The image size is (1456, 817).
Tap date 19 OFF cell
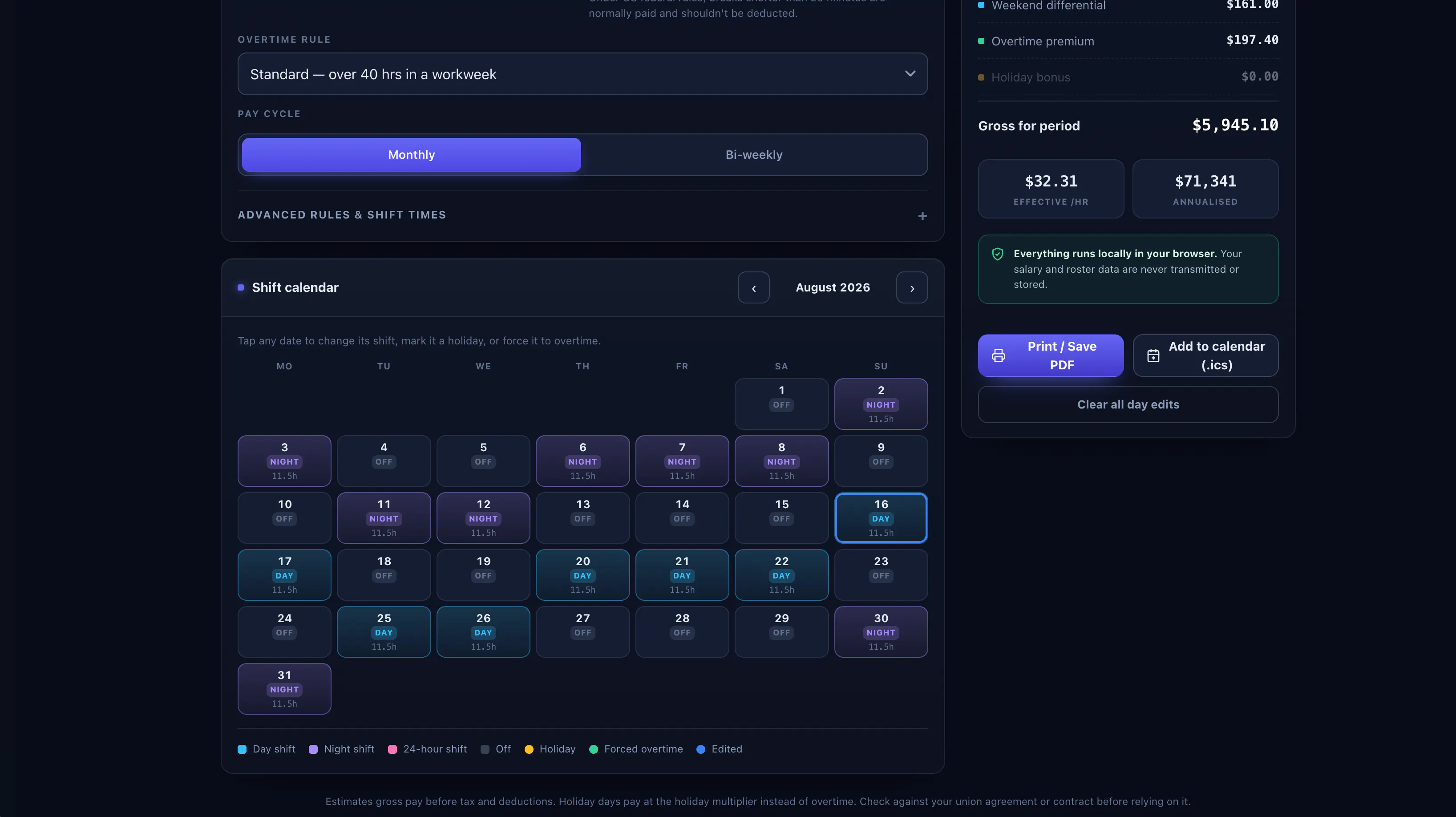(483, 575)
